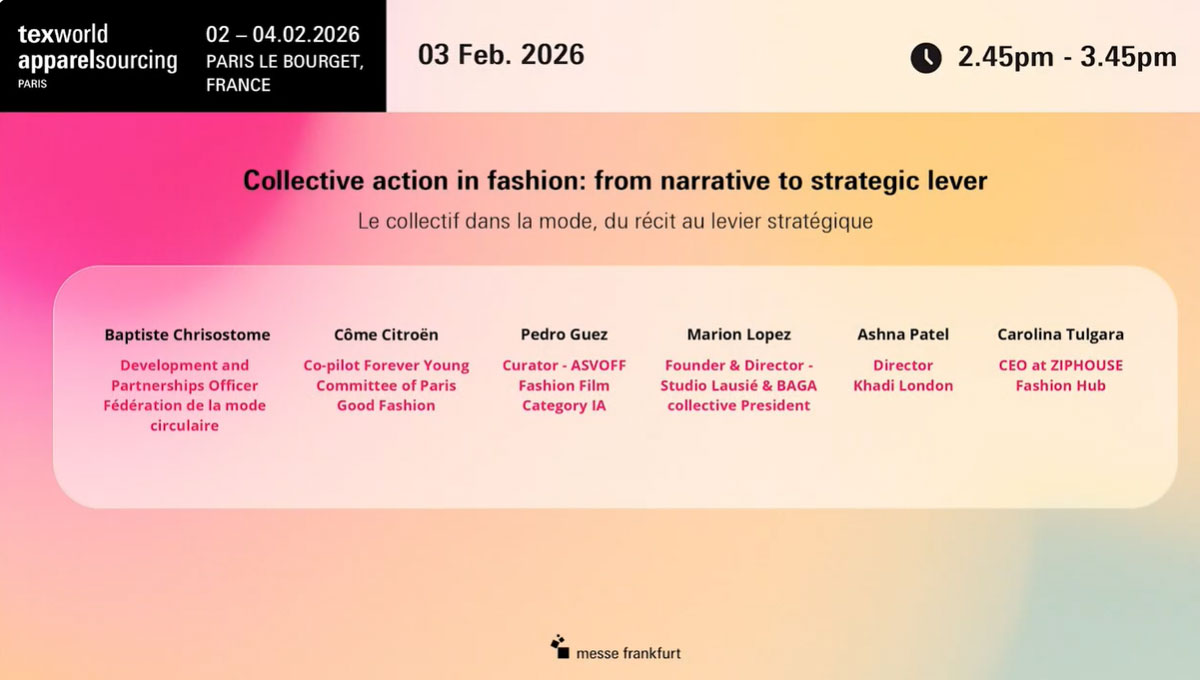Click the session title about collective action in fashion

[x=614, y=180]
